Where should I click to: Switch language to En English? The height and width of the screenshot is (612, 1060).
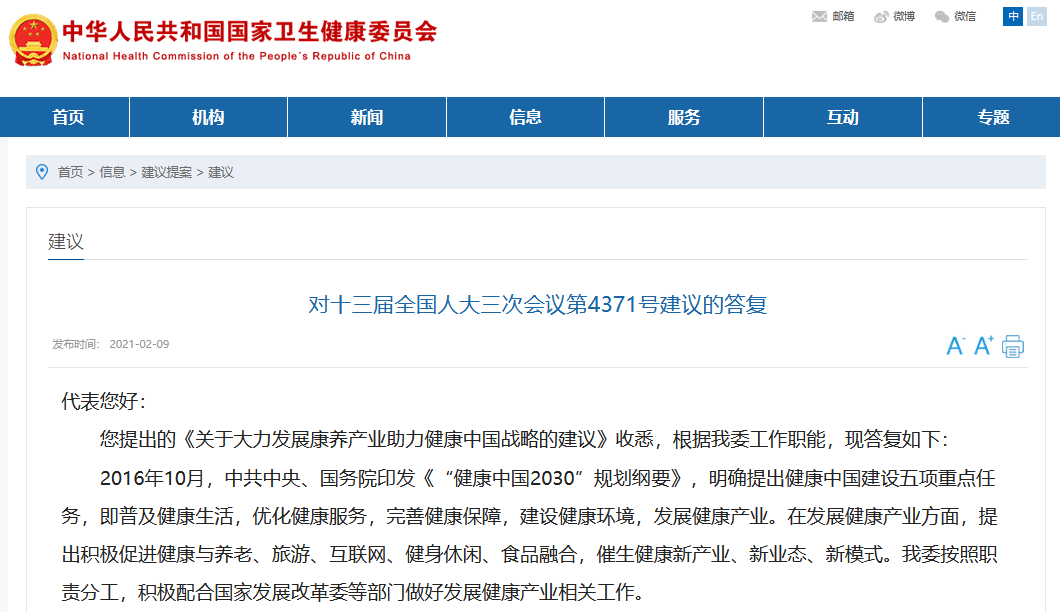pyautogui.click(x=1036, y=16)
